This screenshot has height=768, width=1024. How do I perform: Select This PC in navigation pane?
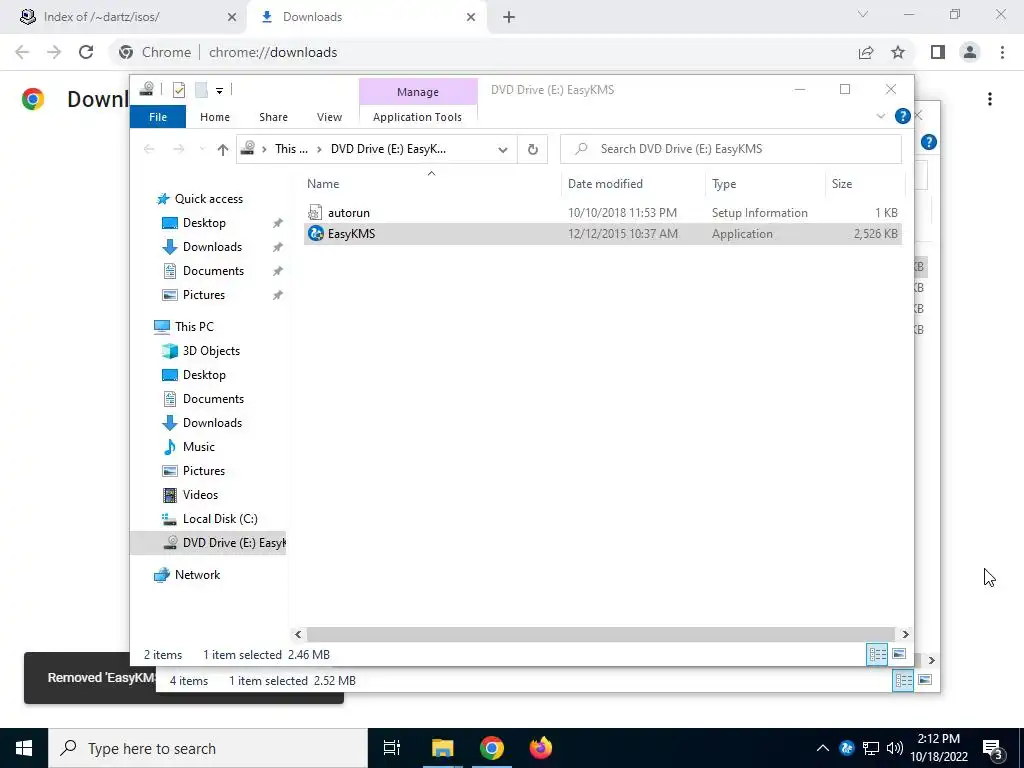[x=194, y=327]
